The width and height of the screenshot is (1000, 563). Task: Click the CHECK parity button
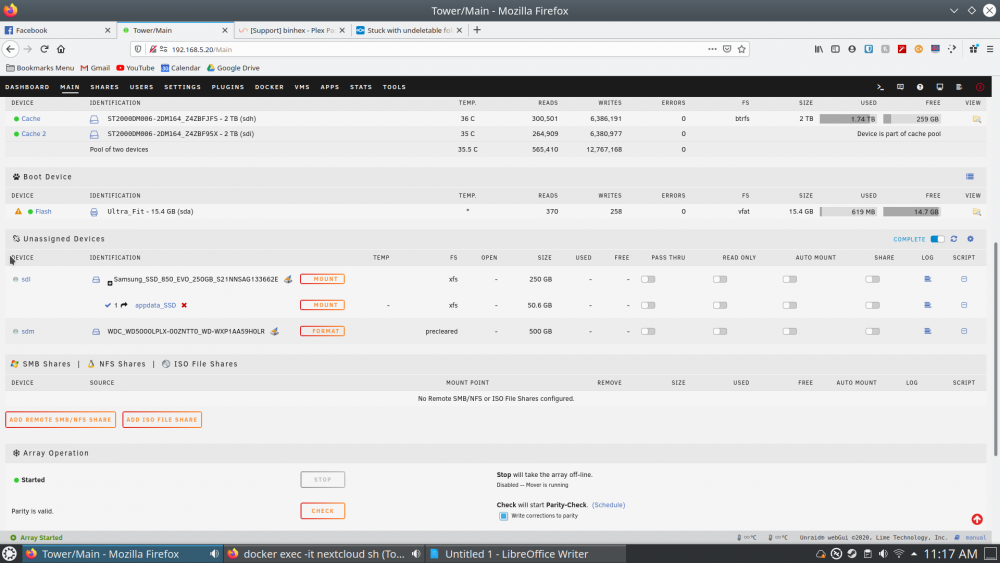[x=323, y=511]
